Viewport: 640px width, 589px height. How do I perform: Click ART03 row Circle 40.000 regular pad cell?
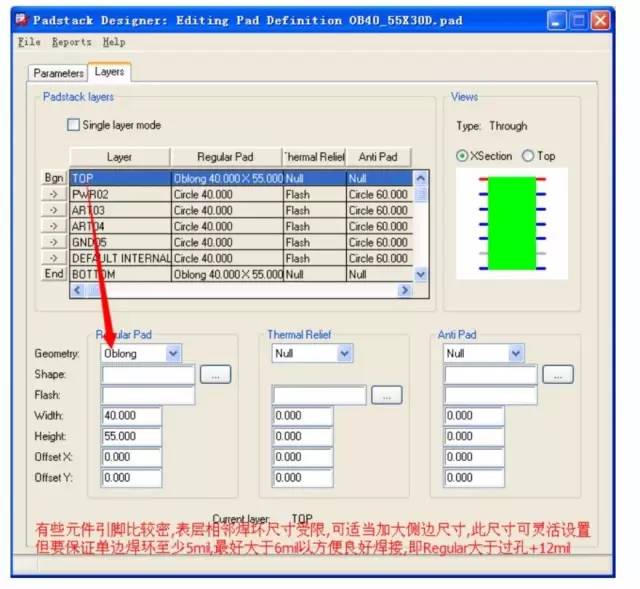pyautogui.click(x=227, y=210)
